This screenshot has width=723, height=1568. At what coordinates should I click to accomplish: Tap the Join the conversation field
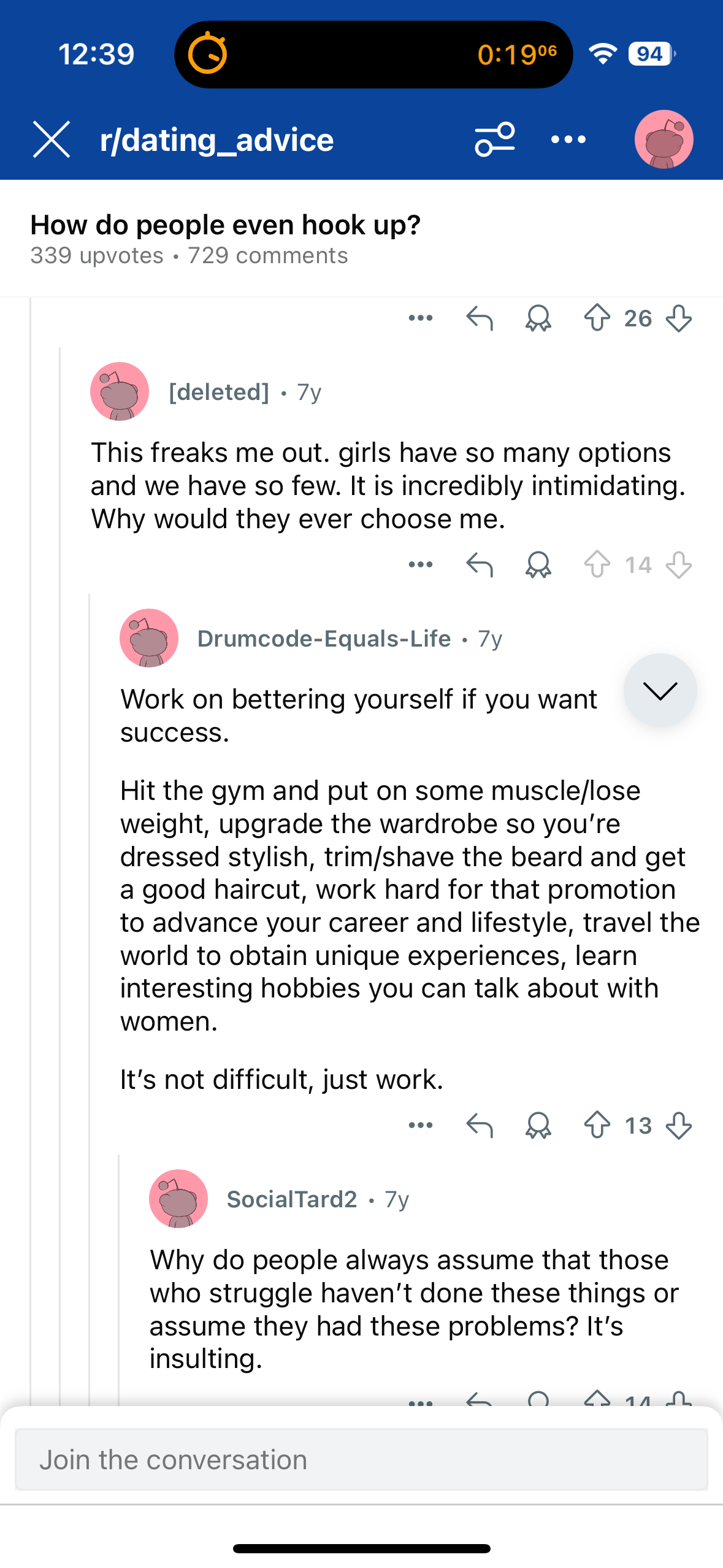(361, 1459)
